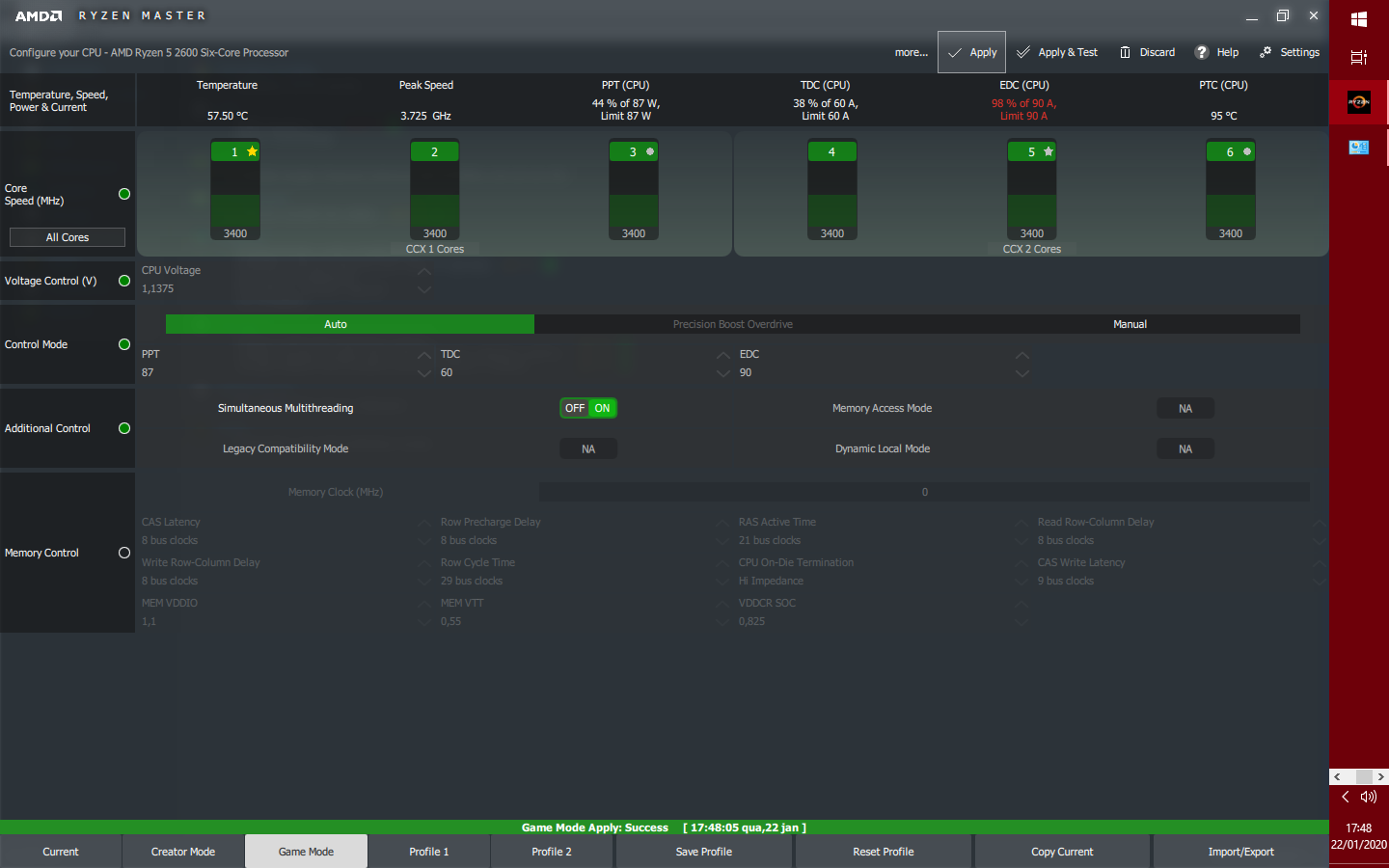Click the taskbar scroll left arrow

pos(1337,776)
